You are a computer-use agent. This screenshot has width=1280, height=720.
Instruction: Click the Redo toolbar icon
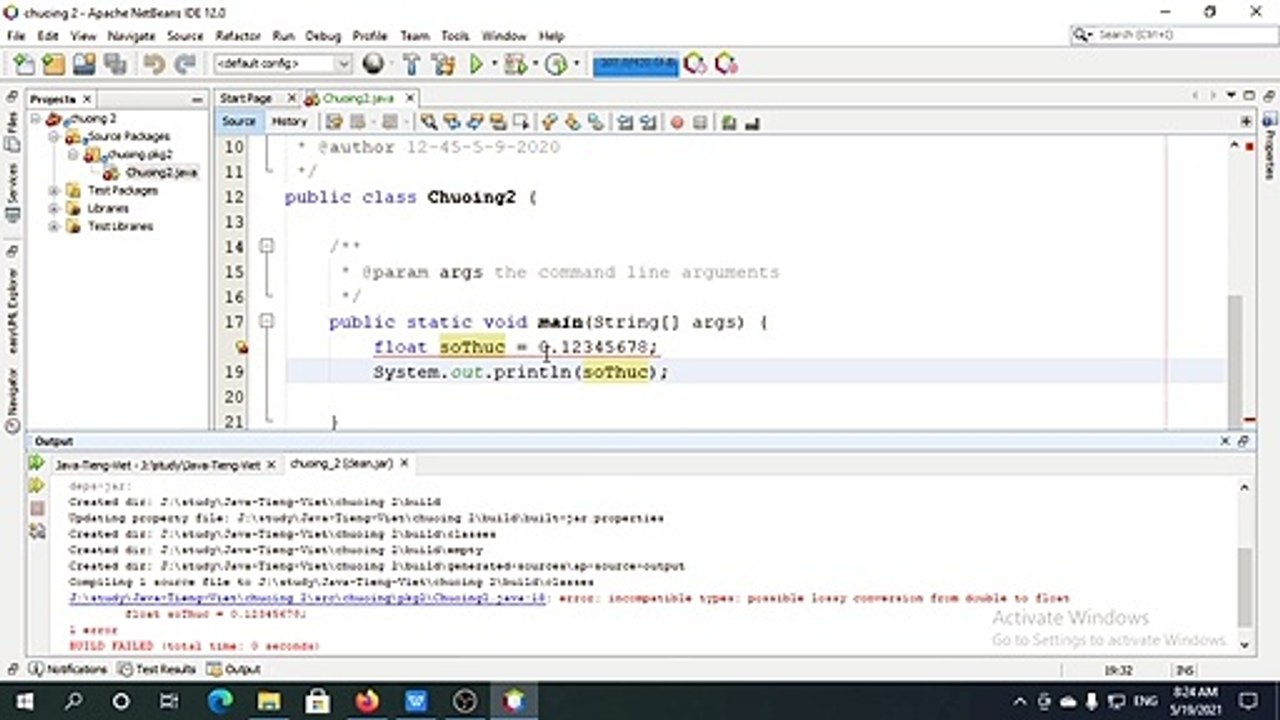(x=185, y=64)
